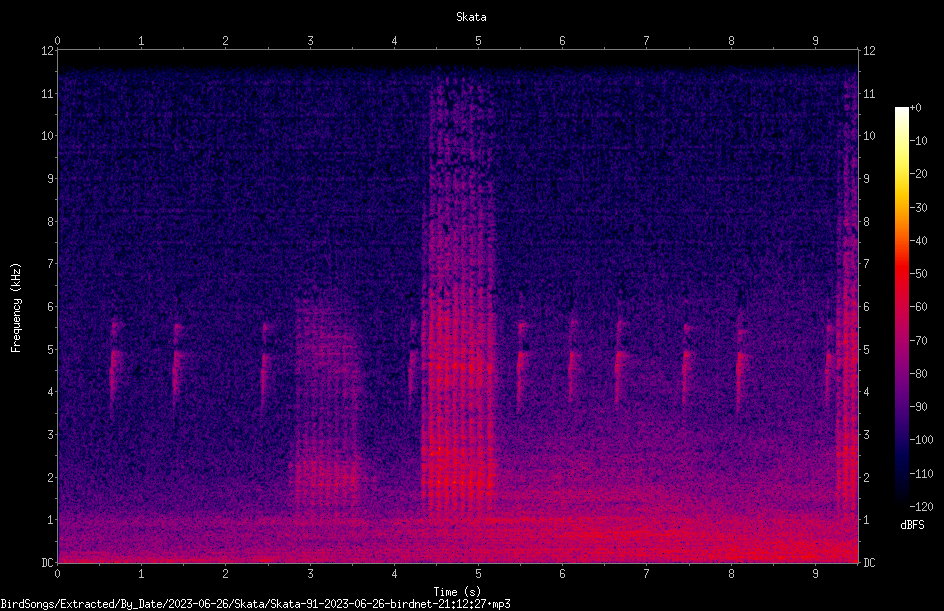Viewport: 944px width, 611px height.
Task: Click the "3" tick on the left frequency axis
Action: point(50,435)
